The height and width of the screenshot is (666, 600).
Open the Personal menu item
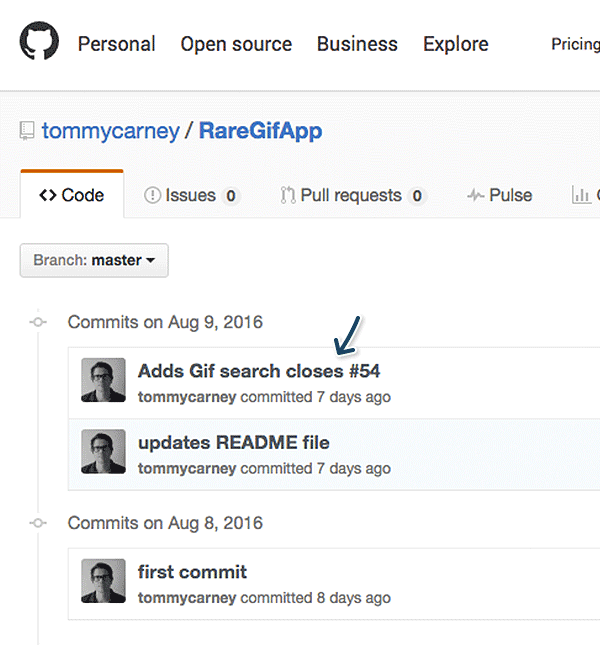coord(116,44)
